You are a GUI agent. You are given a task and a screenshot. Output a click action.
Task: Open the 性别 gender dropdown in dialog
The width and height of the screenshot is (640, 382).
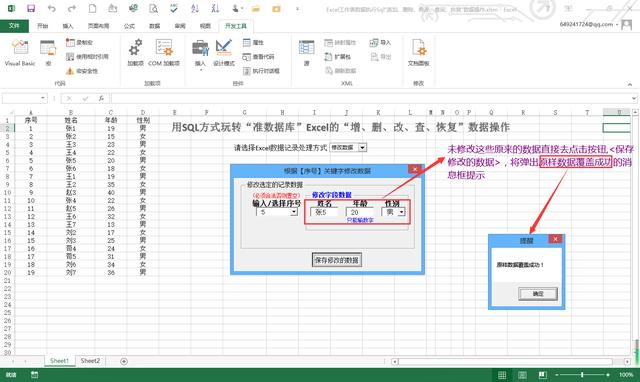click(402, 212)
